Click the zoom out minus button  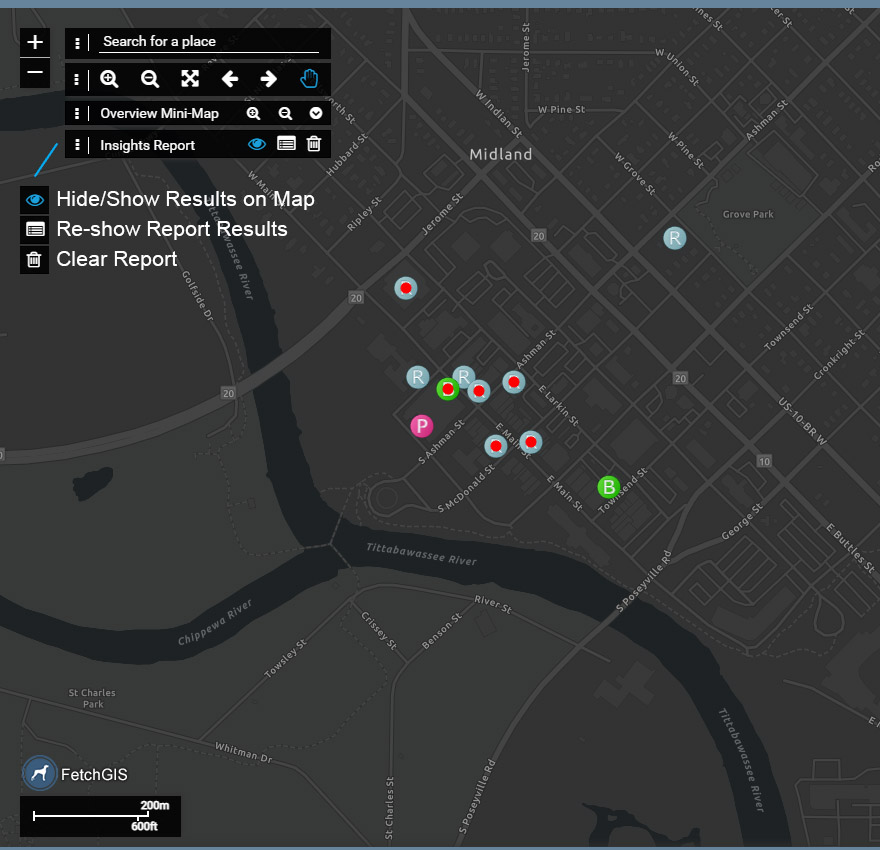pos(35,73)
